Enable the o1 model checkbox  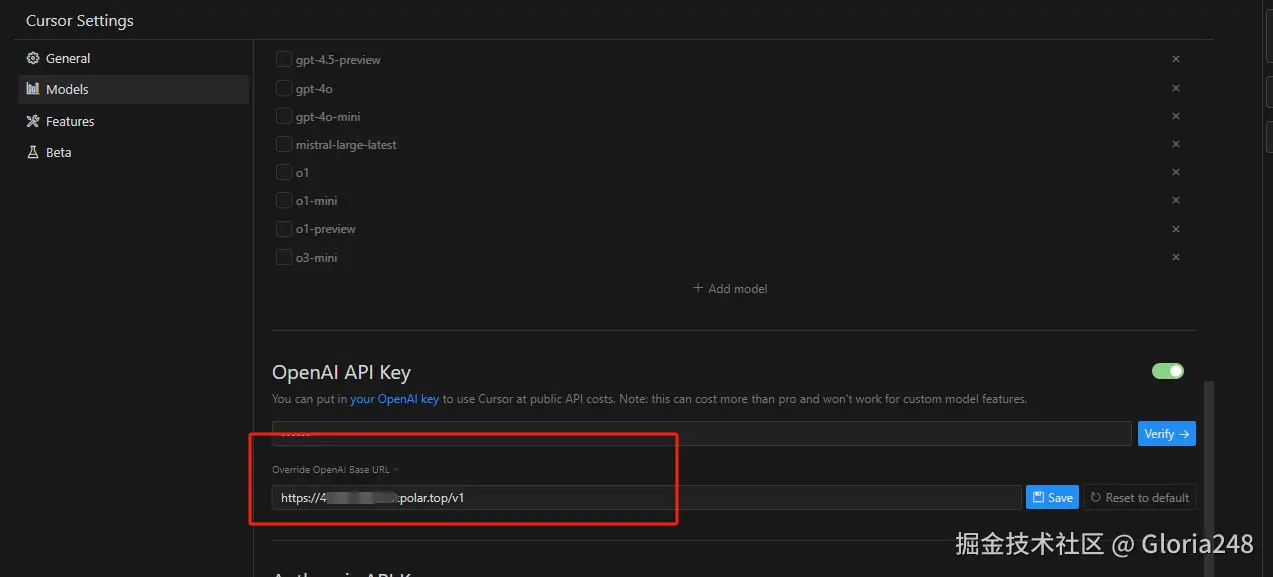tap(284, 172)
